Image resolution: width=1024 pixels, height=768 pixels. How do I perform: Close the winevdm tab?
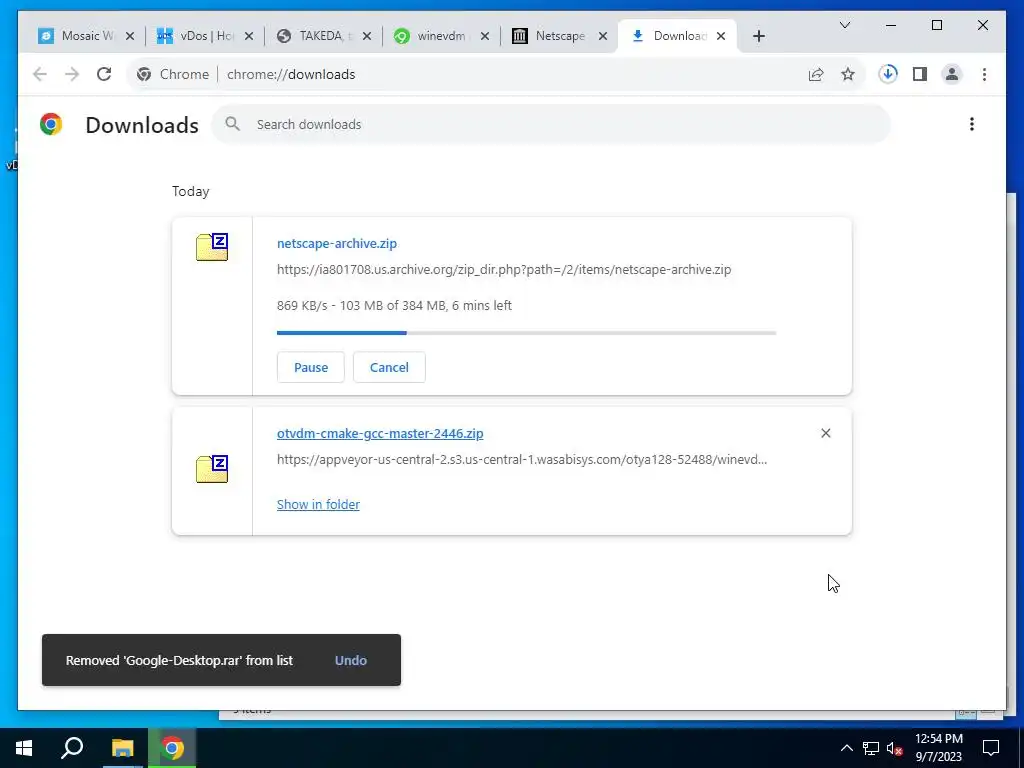(485, 36)
